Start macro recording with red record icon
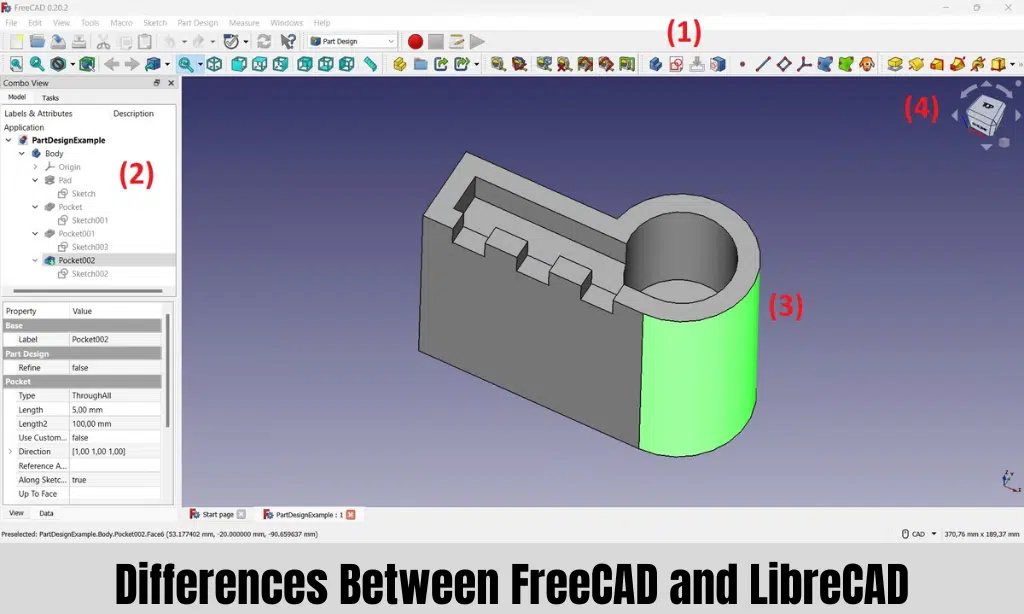1024x614 pixels. point(415,42)
